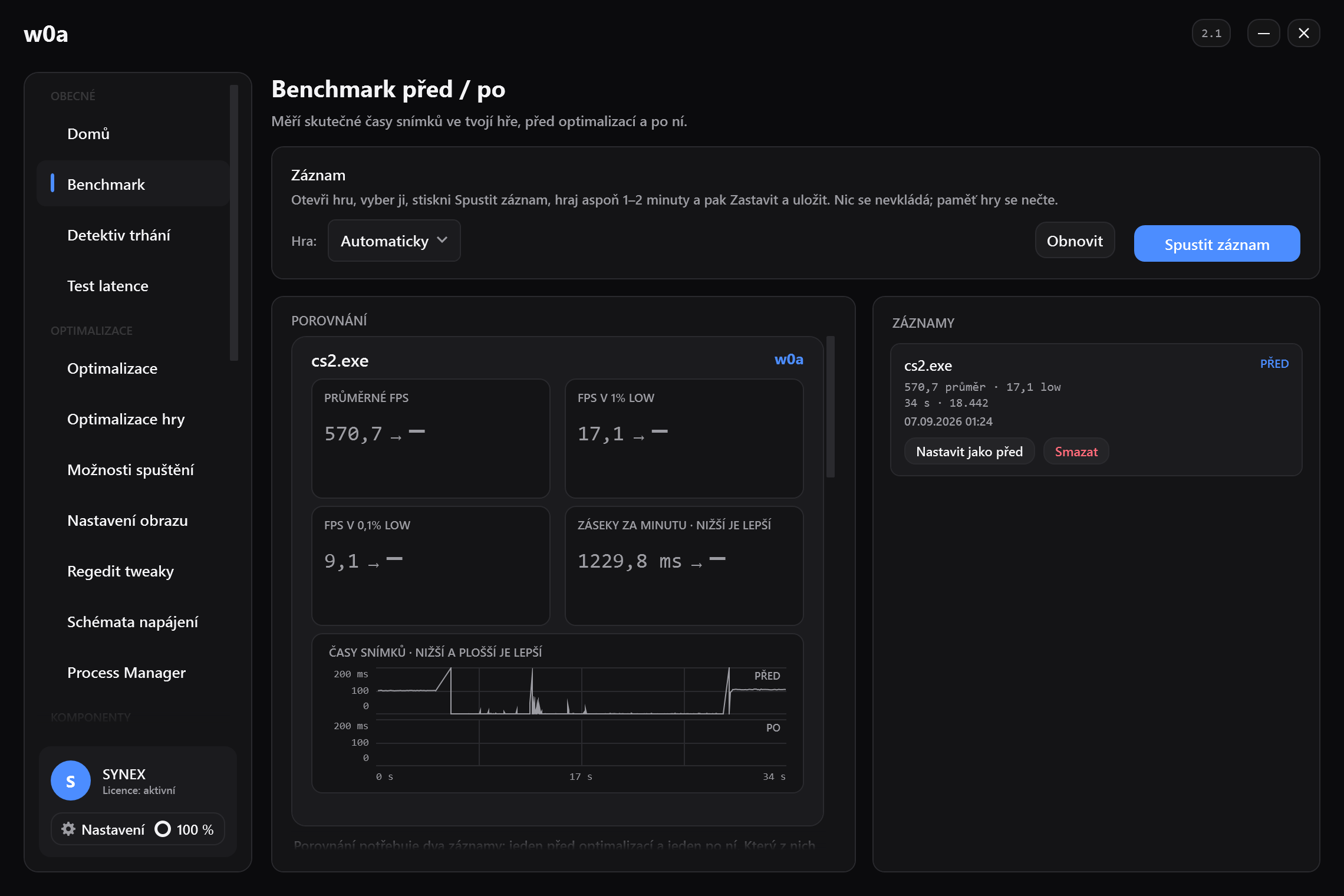Click date 07.09.2026 01:24
This screenshot has height=896, width=1344.
tap(948, 421)
